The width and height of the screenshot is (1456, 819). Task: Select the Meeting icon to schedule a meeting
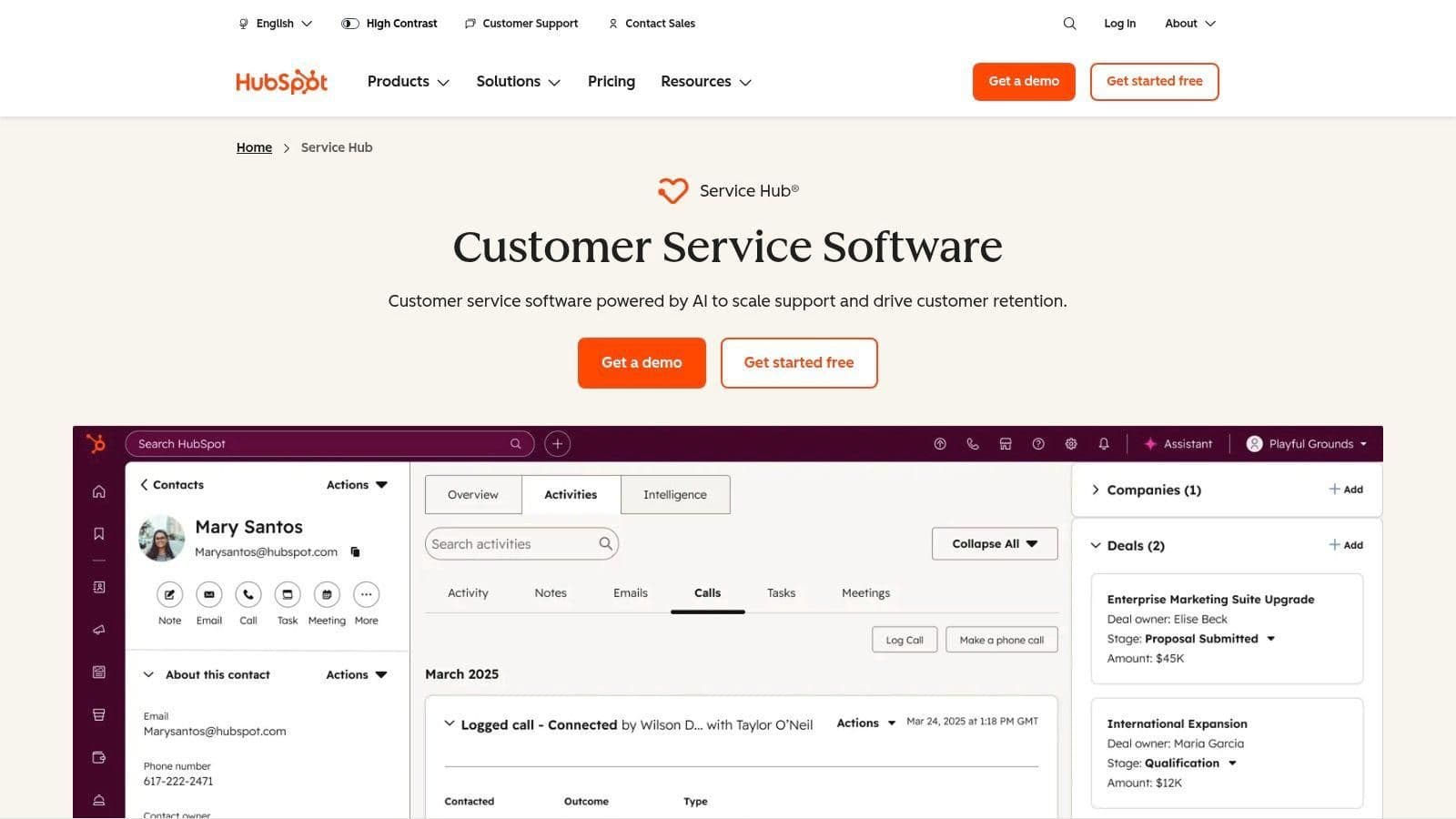pos(326,594)
